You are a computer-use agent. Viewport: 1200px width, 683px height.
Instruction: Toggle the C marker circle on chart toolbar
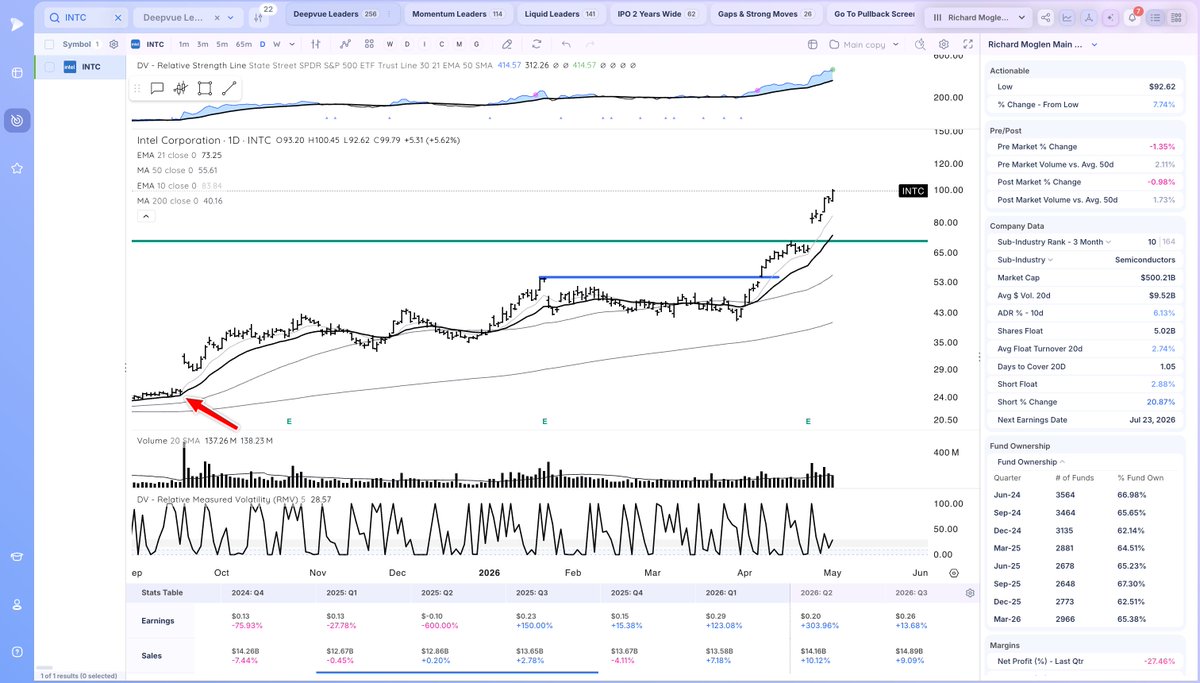[x=441, y=45]
